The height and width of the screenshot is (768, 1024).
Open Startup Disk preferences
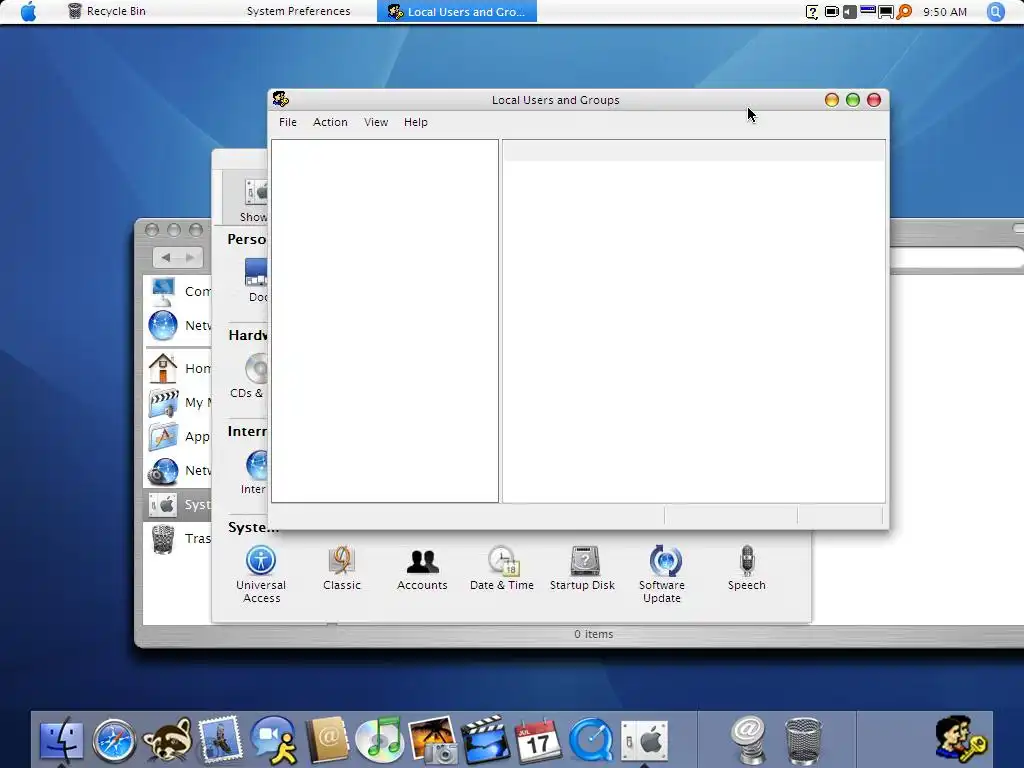[583, 568]
